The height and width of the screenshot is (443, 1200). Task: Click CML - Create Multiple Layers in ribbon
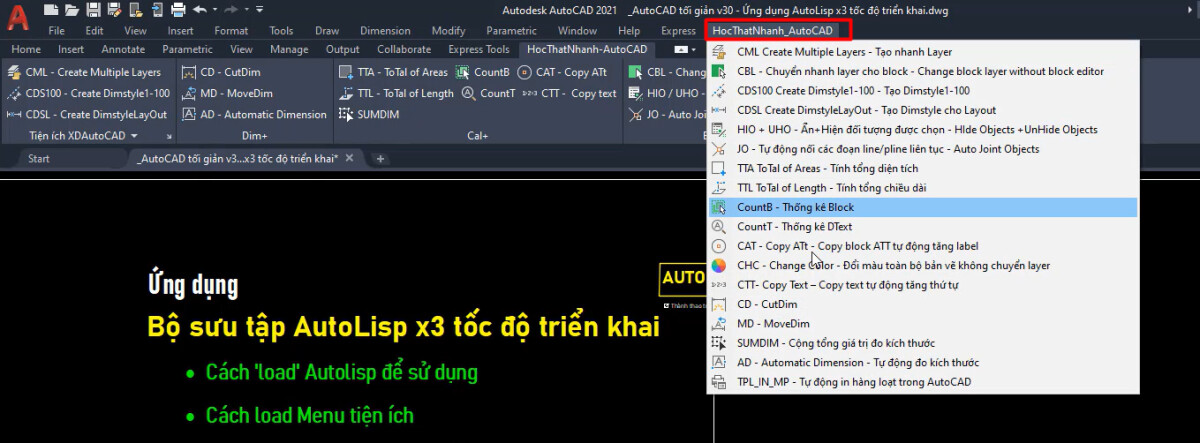coord(84,72)
